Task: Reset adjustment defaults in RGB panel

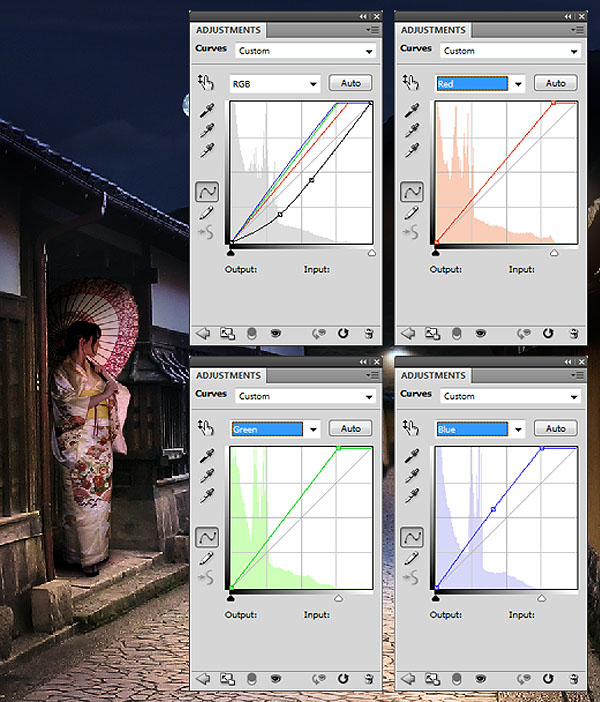Action: tap(343, 333)
